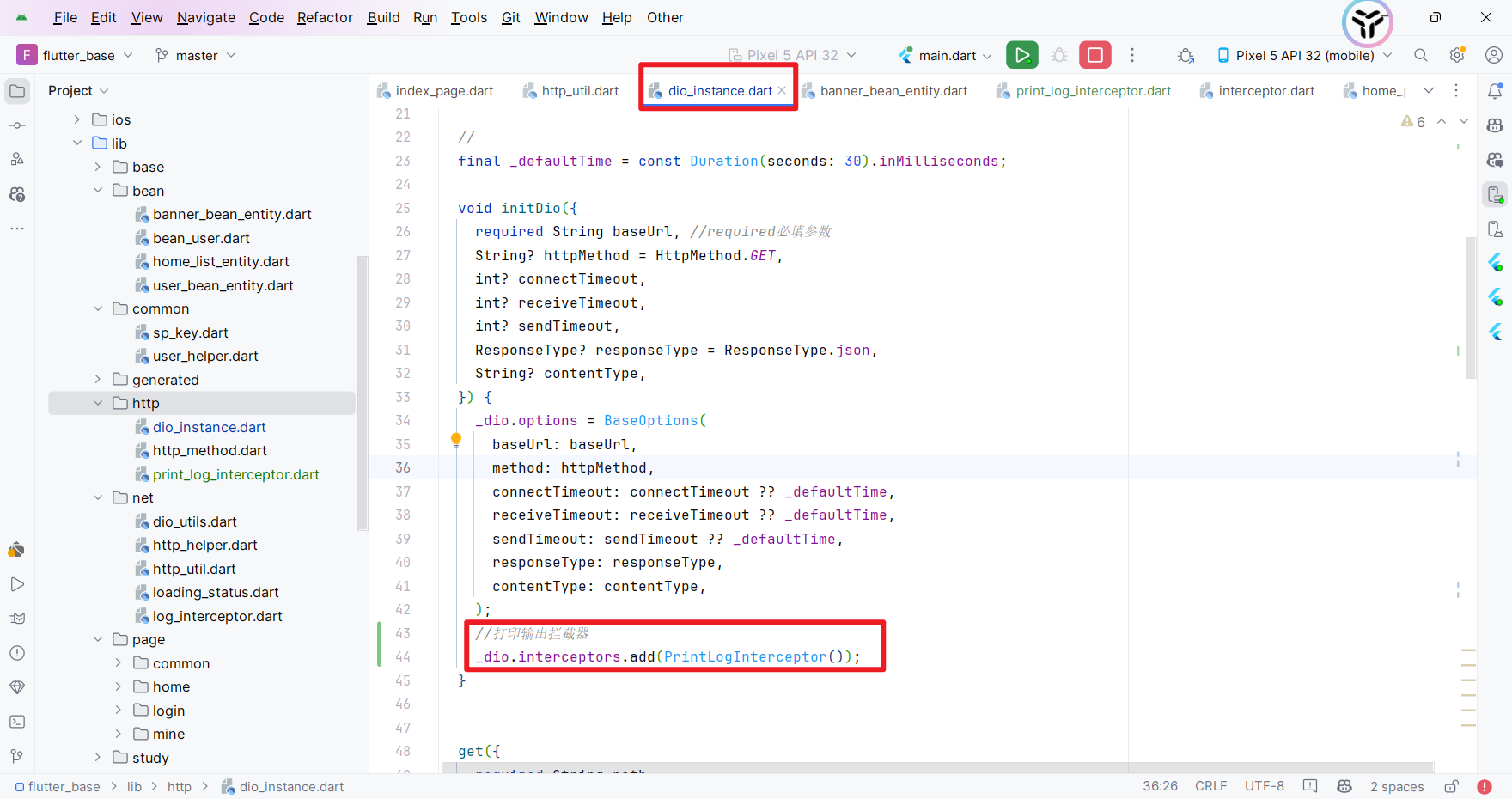The width and height of the screenshot is (1512, 799).
Task: Open Flutter Inspector on right sidebar
Action: [x=1495, y=262]
